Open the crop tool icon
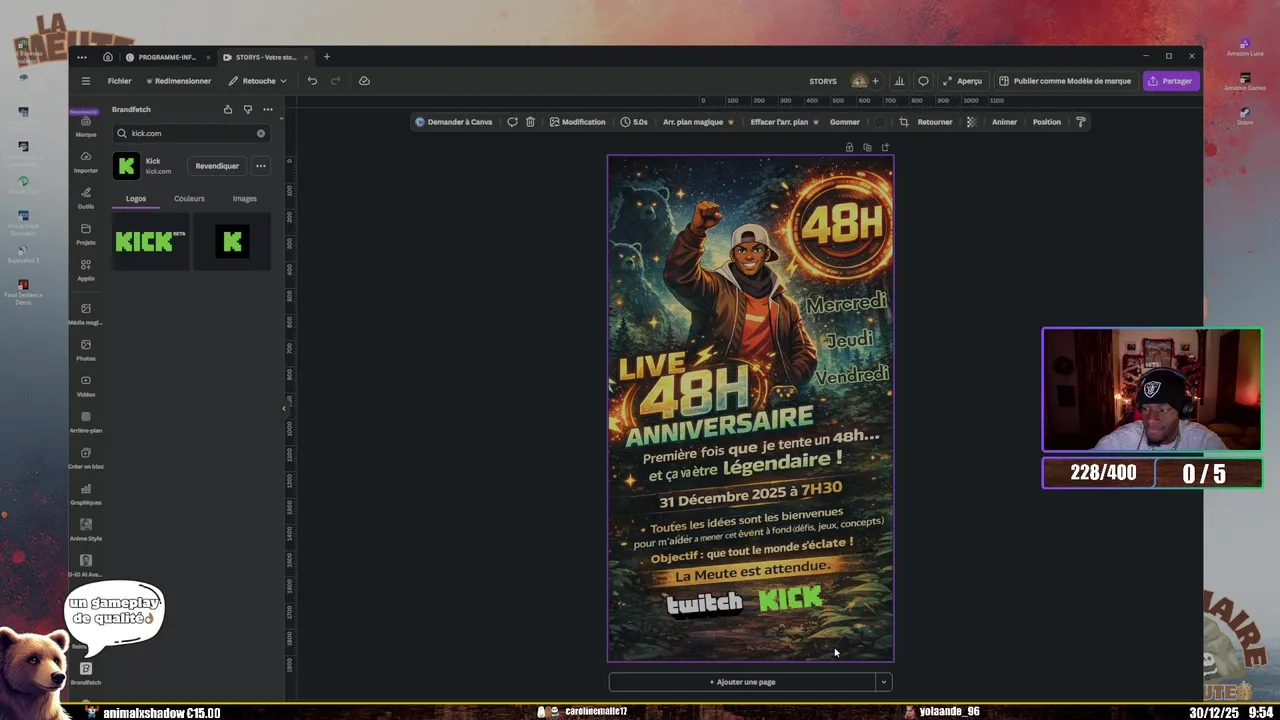Viewport: 1280px width, 720px height. tap(904, 122)
